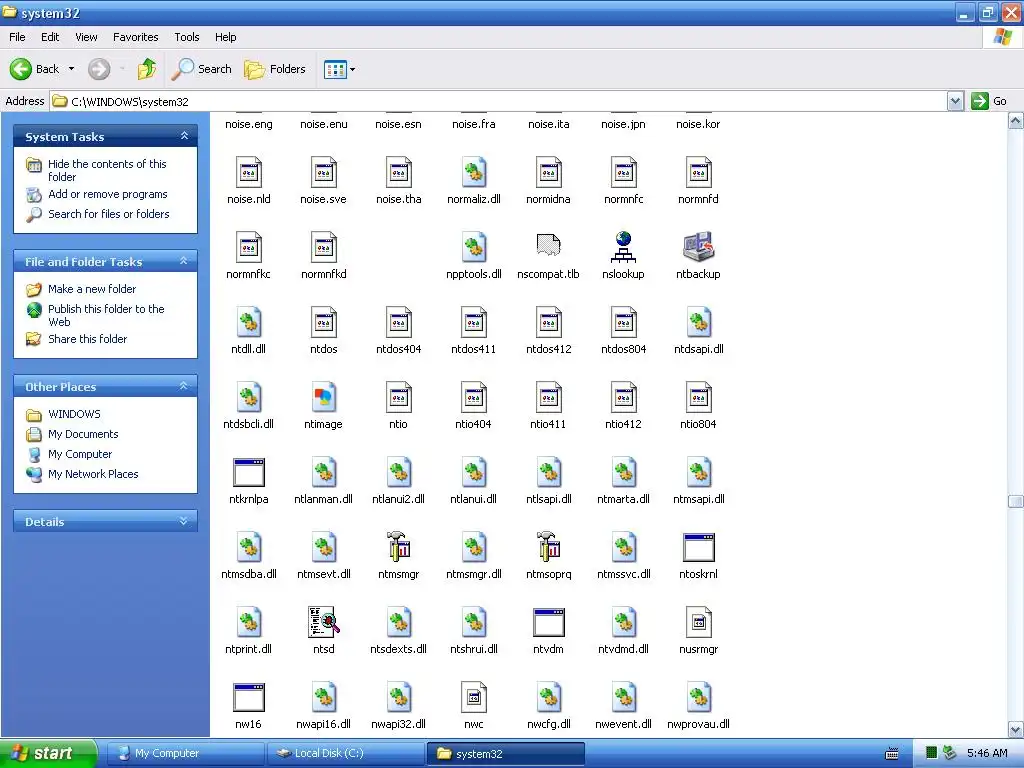Open the nslookup network icon
This screenshot has width=1024, height=768.
(623, 247)
